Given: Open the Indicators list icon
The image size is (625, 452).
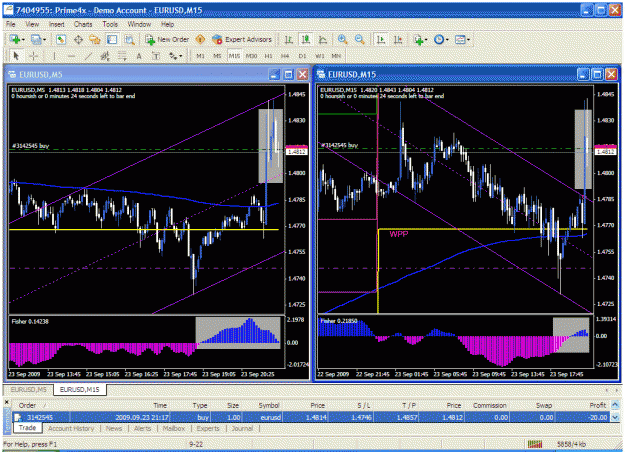Looking at the screenshot, I should (418, 39).
